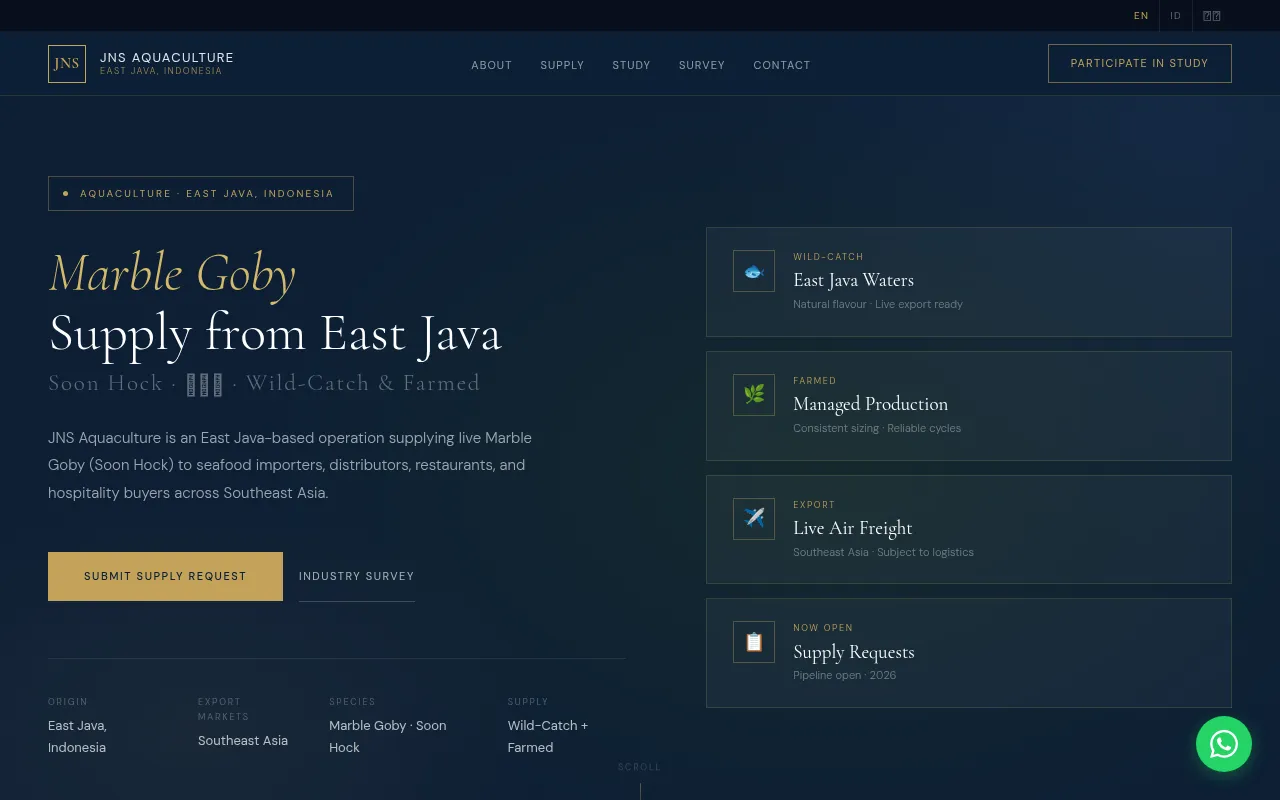Navigate to the Survey section
Screen dimensions: 1280x800
702,65
